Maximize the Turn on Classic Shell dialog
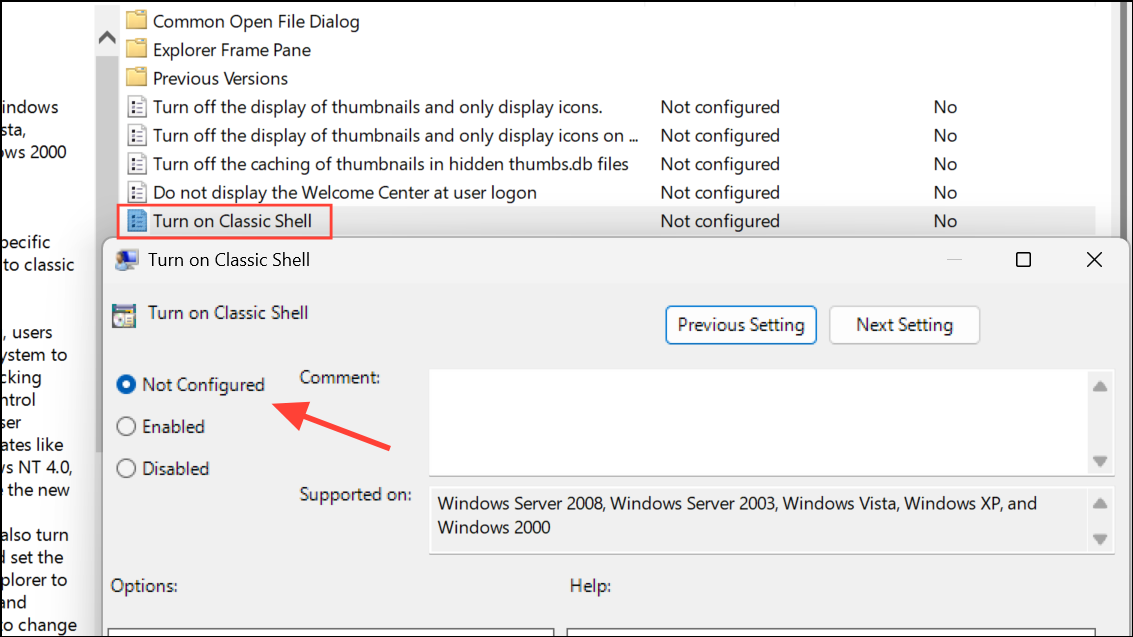Image resolution: width=1133 pixels, height=637 pixels. pos(1023,260)
